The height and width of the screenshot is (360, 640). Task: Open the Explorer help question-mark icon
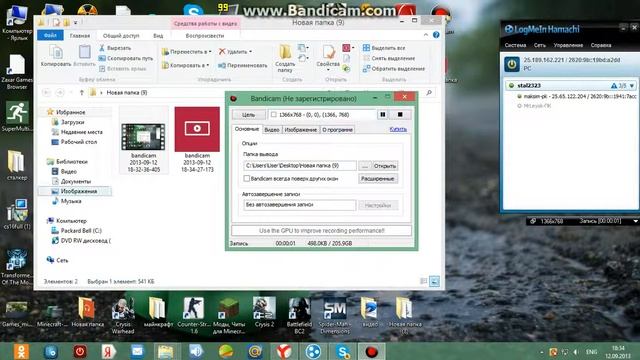click(x=436, y=35)
